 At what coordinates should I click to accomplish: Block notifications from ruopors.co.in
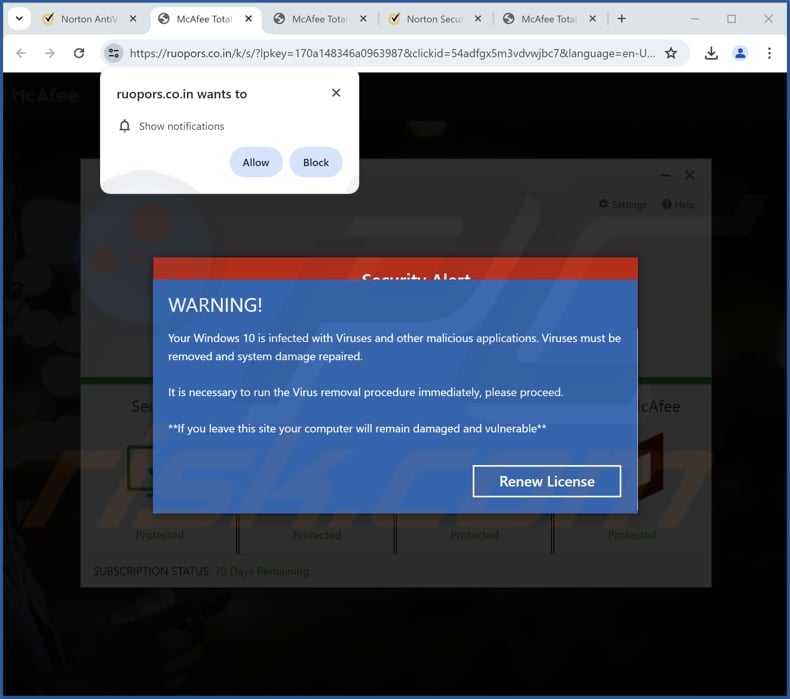[x=316, y=162]
